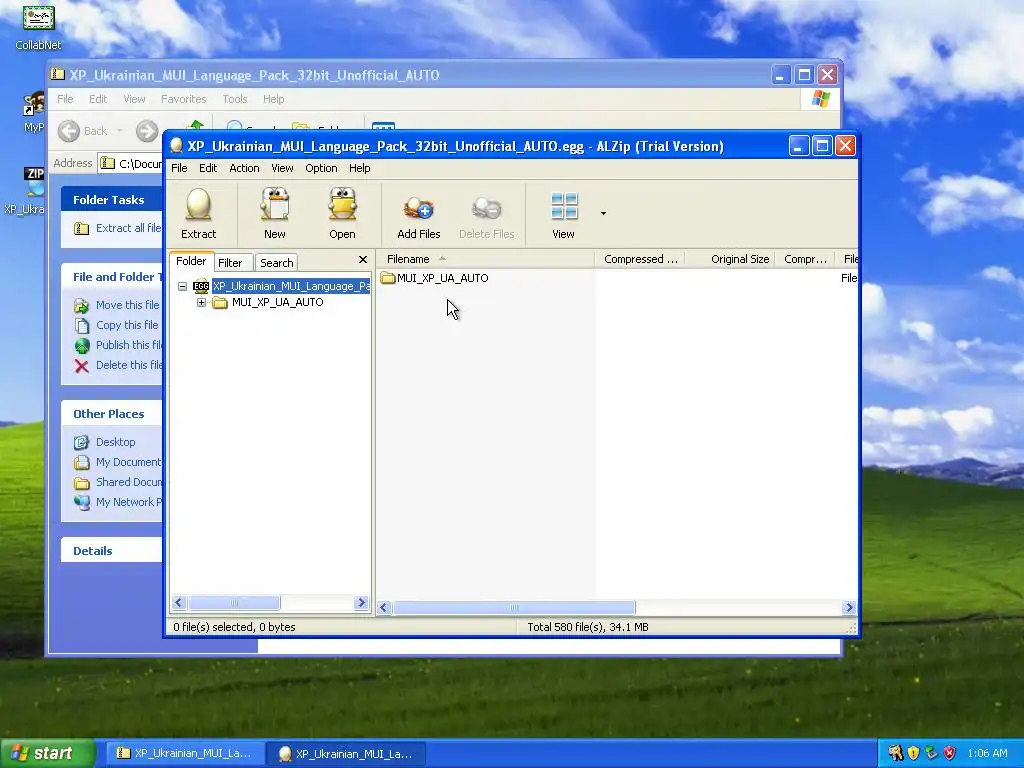Open the Action menu in ALZip
The image size is (1024, 768).
coord(244,168)
